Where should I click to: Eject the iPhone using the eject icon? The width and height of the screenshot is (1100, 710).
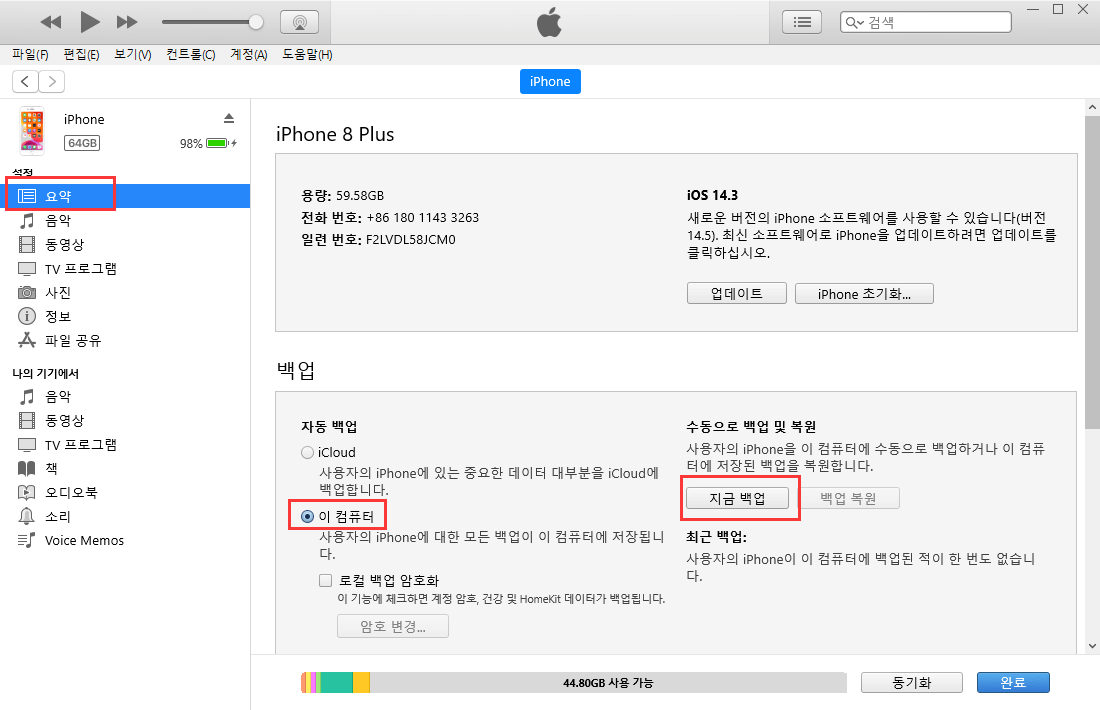pos(230,118)
